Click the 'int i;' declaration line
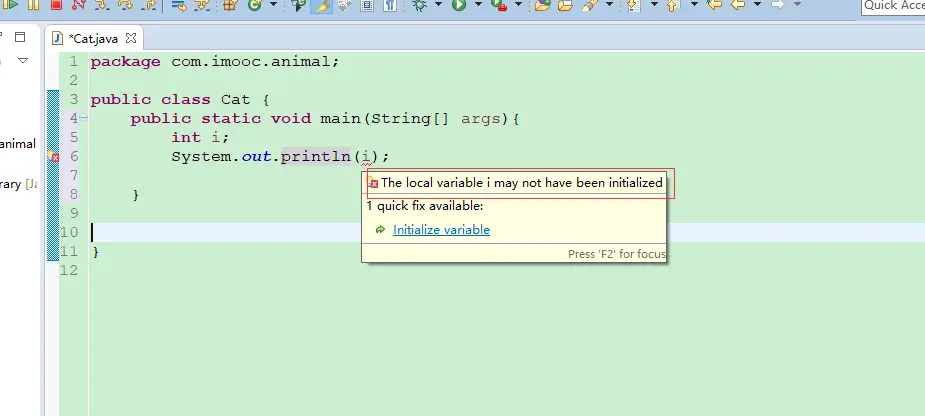925x416 pixels. 200,137
